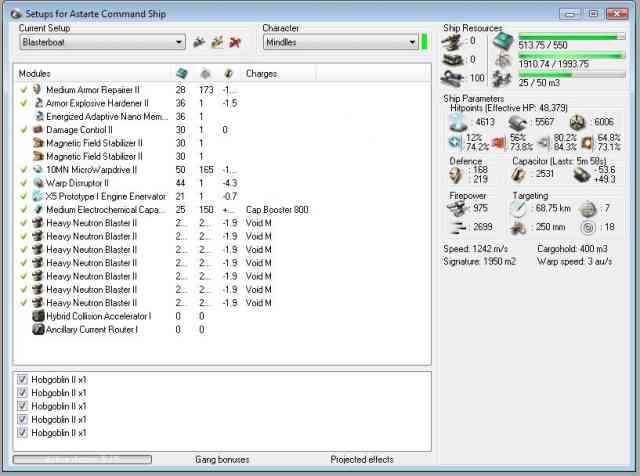Image resolution: width=640 pixels, height=476 pixels.
Task: Click the powergrid icon beside 1910.74 / 1993.75
Action: [502, 61]
